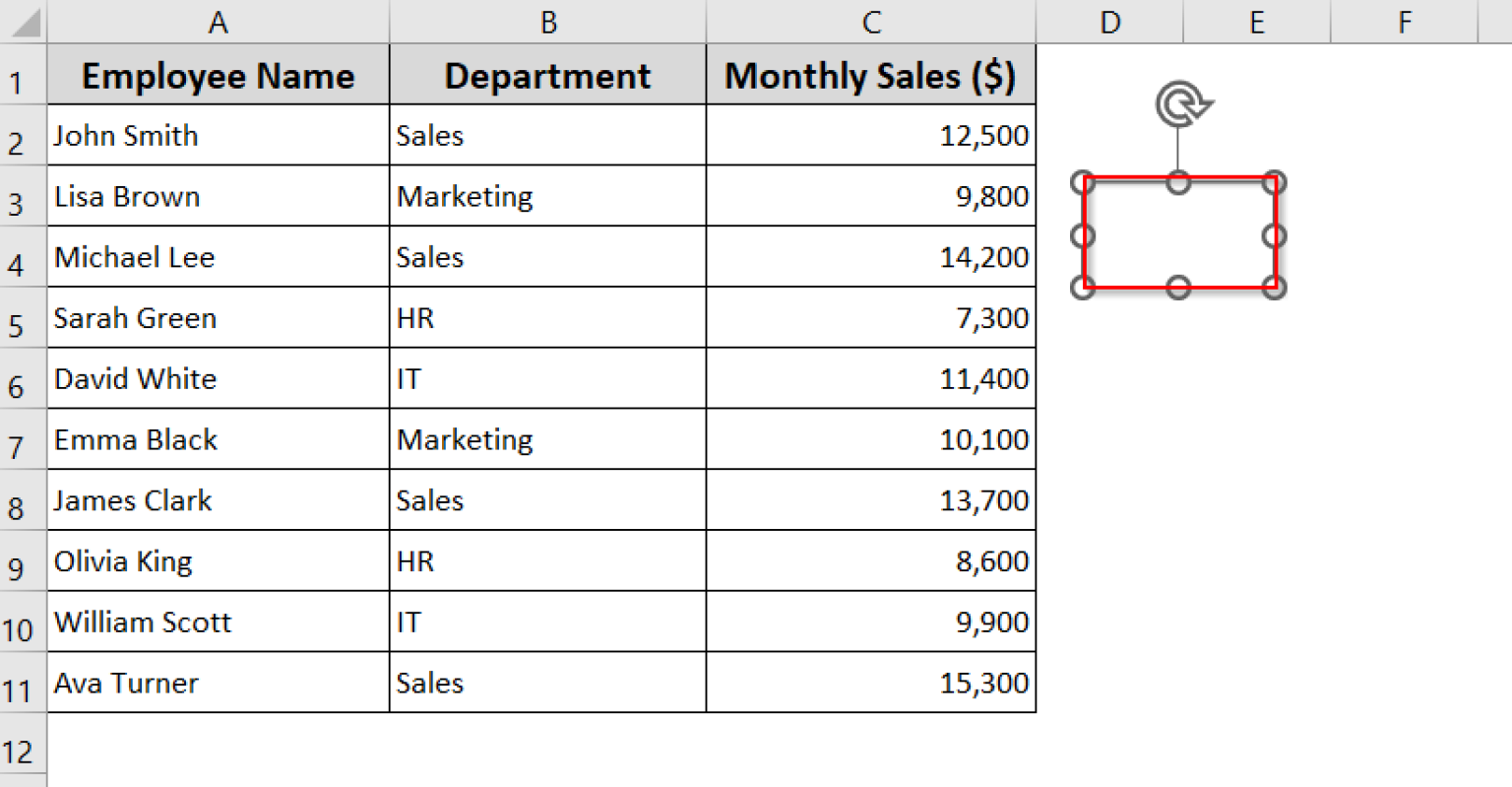The width and height of the screenshot is (1512, 787).
Task: Click the rectangle's top-left sizing handle
Action: pyautogui.click(x=1084, y=182)
